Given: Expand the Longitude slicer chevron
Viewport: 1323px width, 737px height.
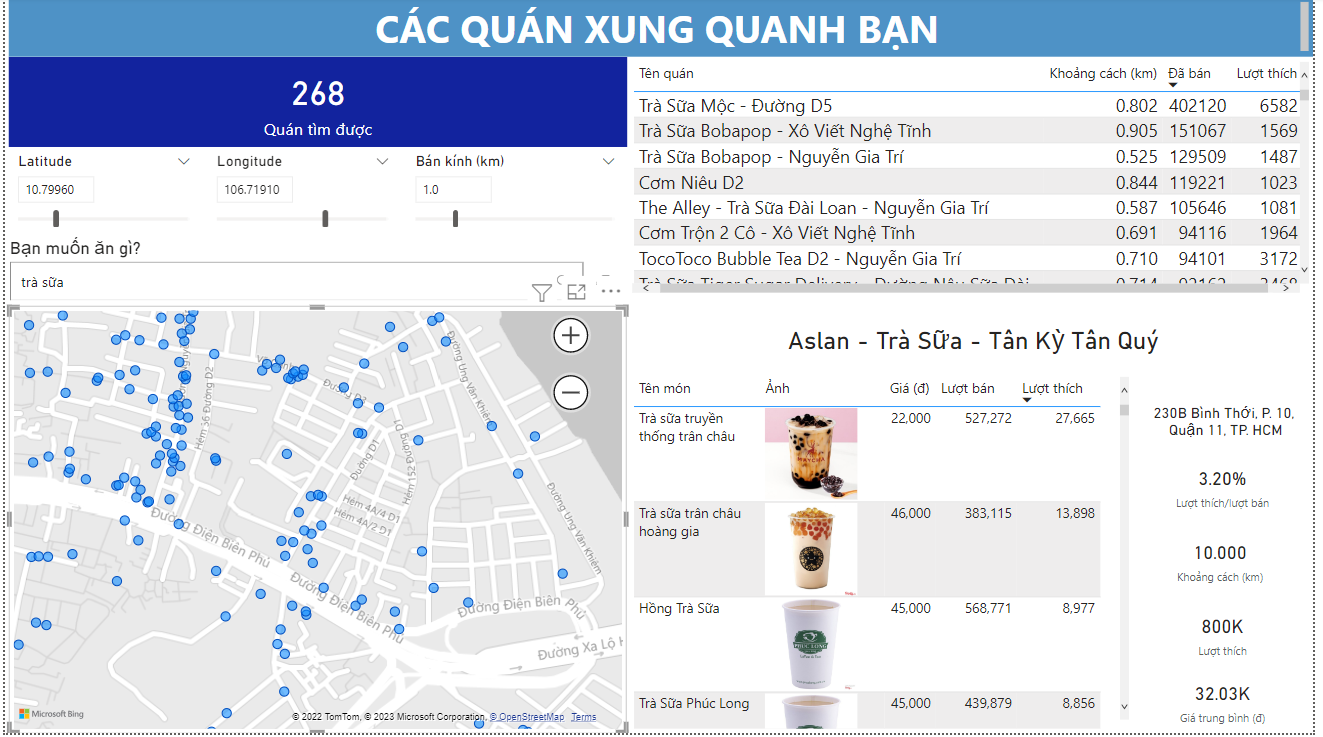Looking at the screenshot, I should (382, 161).
